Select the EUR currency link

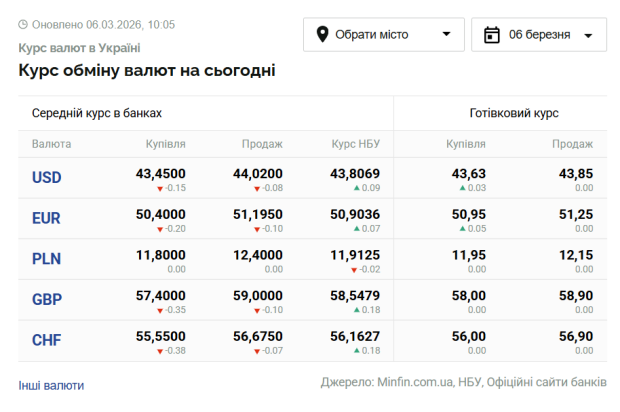tap(47, 218)
